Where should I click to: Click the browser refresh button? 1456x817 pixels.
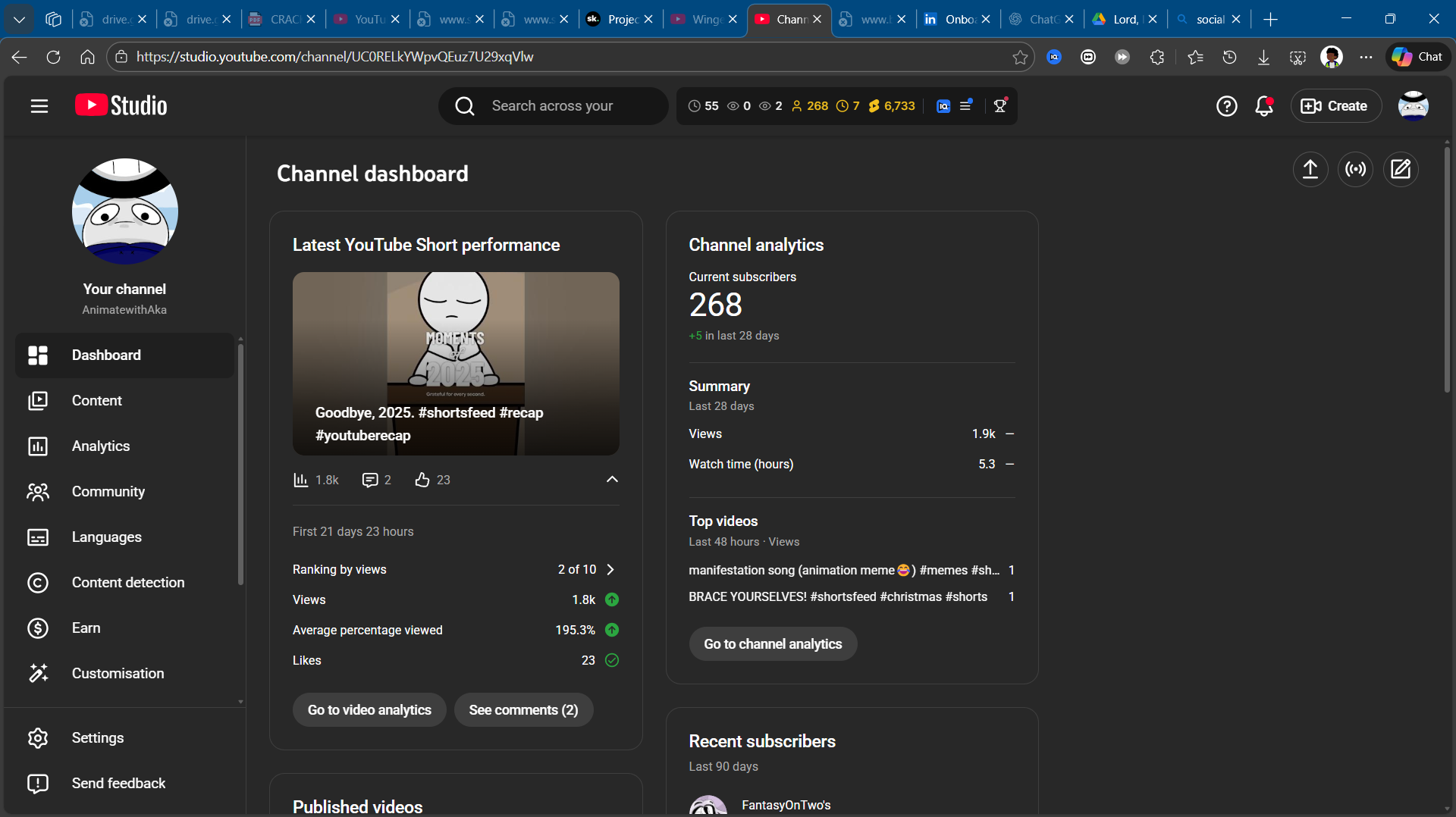(53, 57)
